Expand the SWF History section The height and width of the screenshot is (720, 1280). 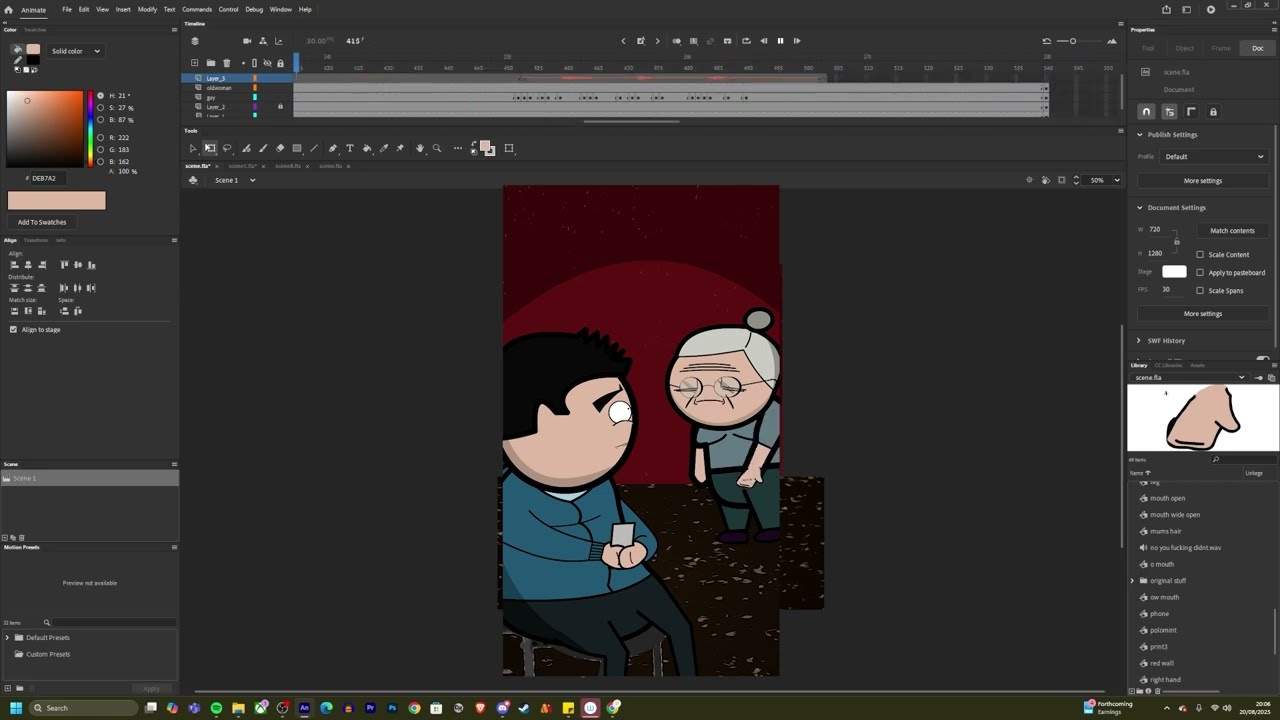1139,340
